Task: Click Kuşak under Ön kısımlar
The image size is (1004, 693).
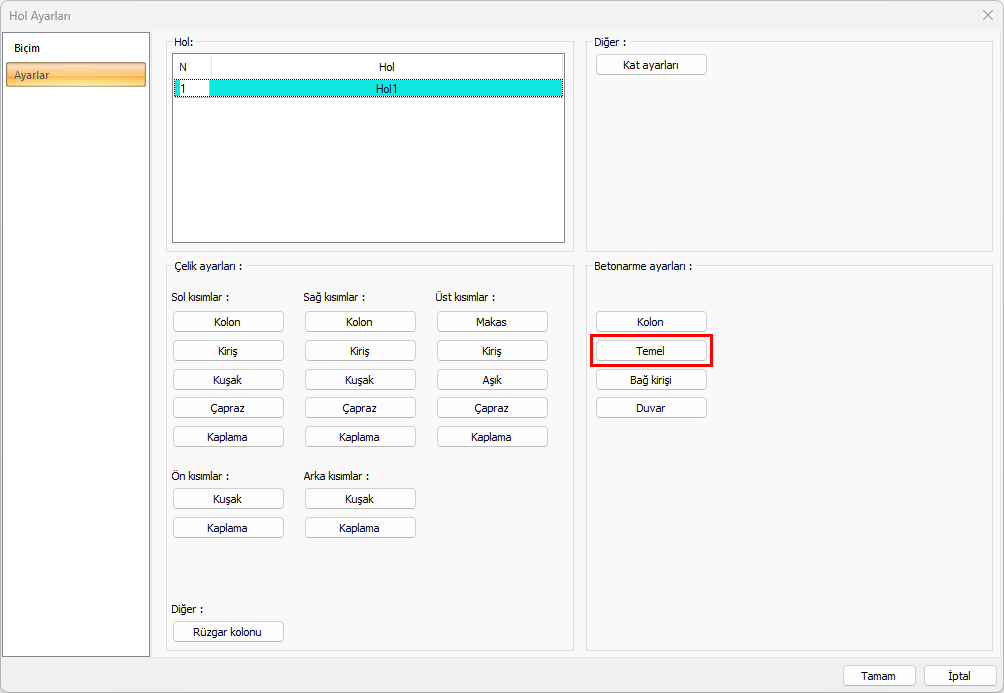Action: (x=228, y=499)
